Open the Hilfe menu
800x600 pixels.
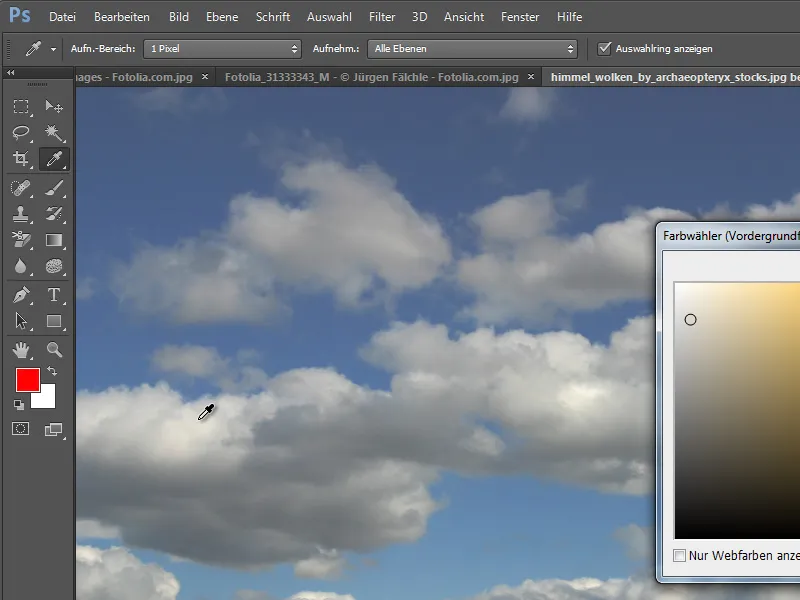point(569,17)
